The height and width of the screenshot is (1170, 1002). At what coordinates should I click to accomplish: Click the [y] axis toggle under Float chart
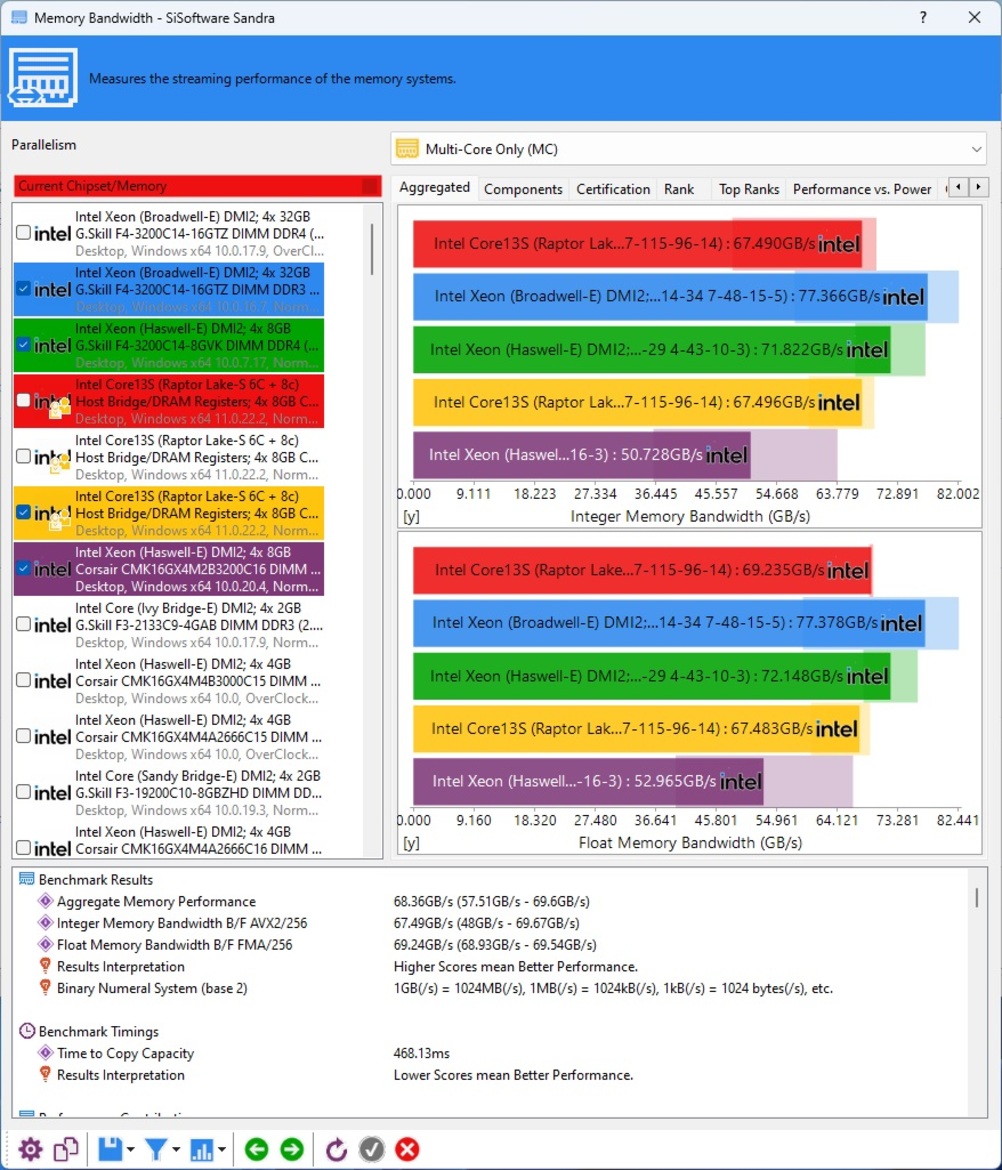[x=411, y=843]
